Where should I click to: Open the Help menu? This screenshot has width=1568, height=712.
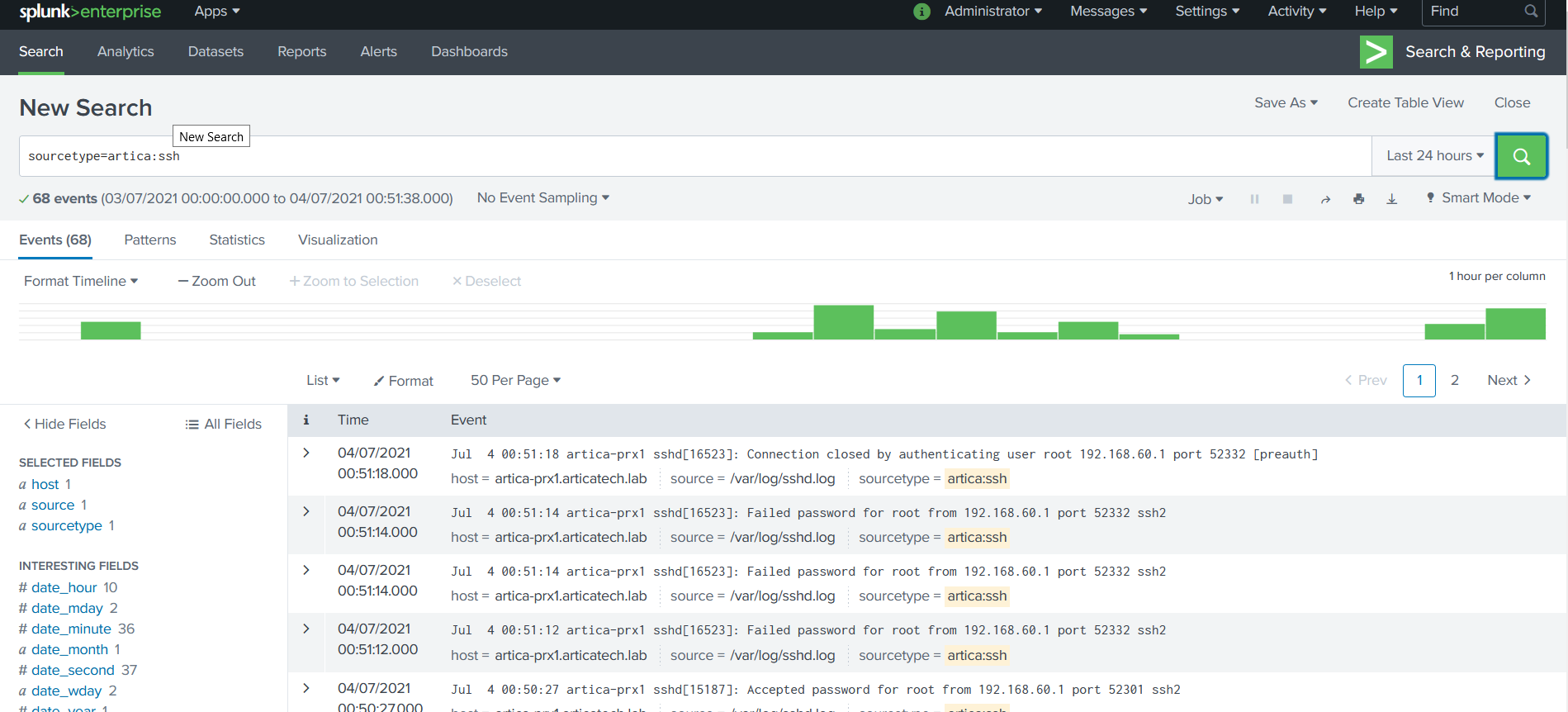pyautogui.click(x=1376, y=12)
